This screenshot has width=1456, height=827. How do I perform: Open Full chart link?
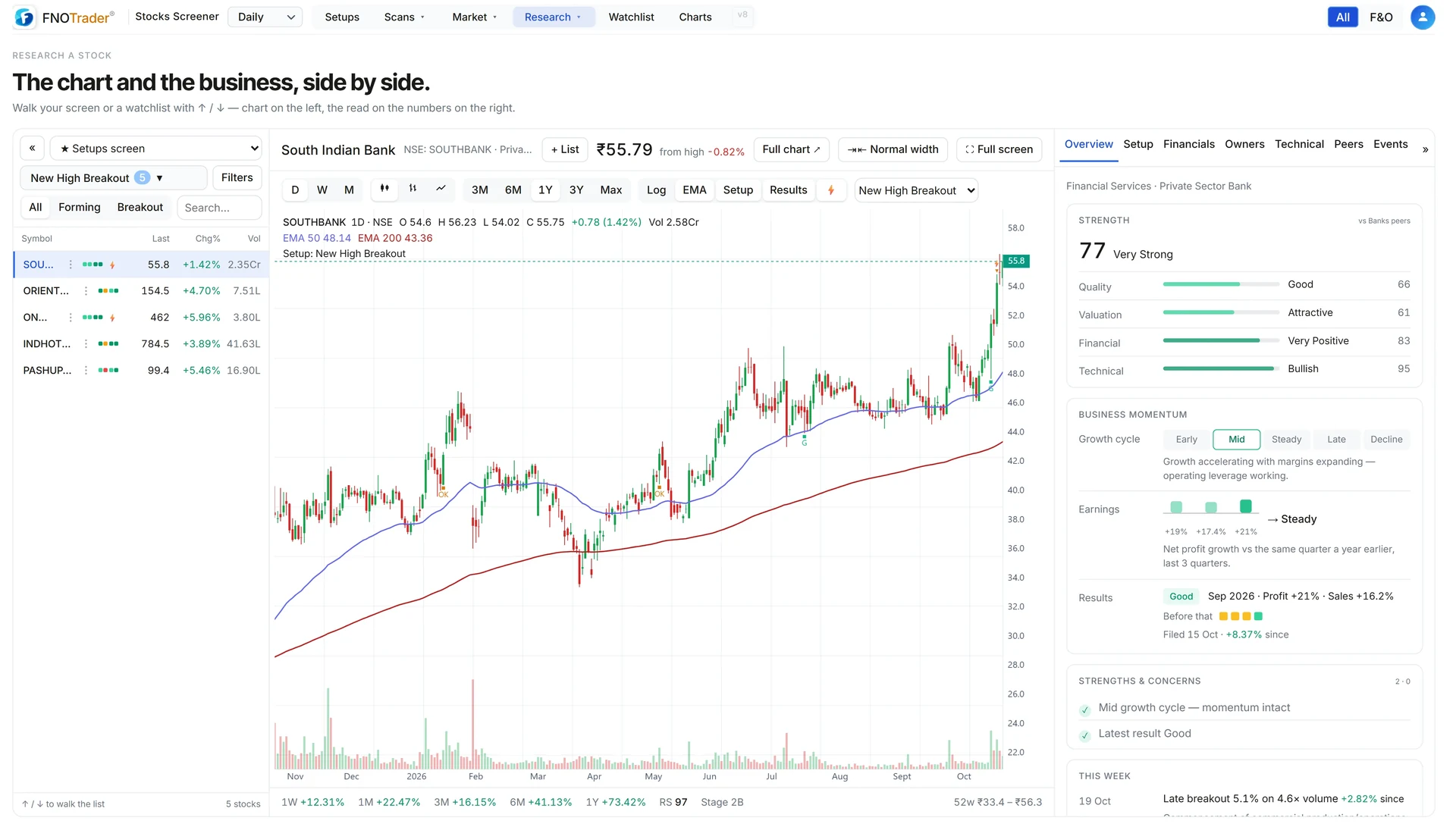[x=791, y=149]
